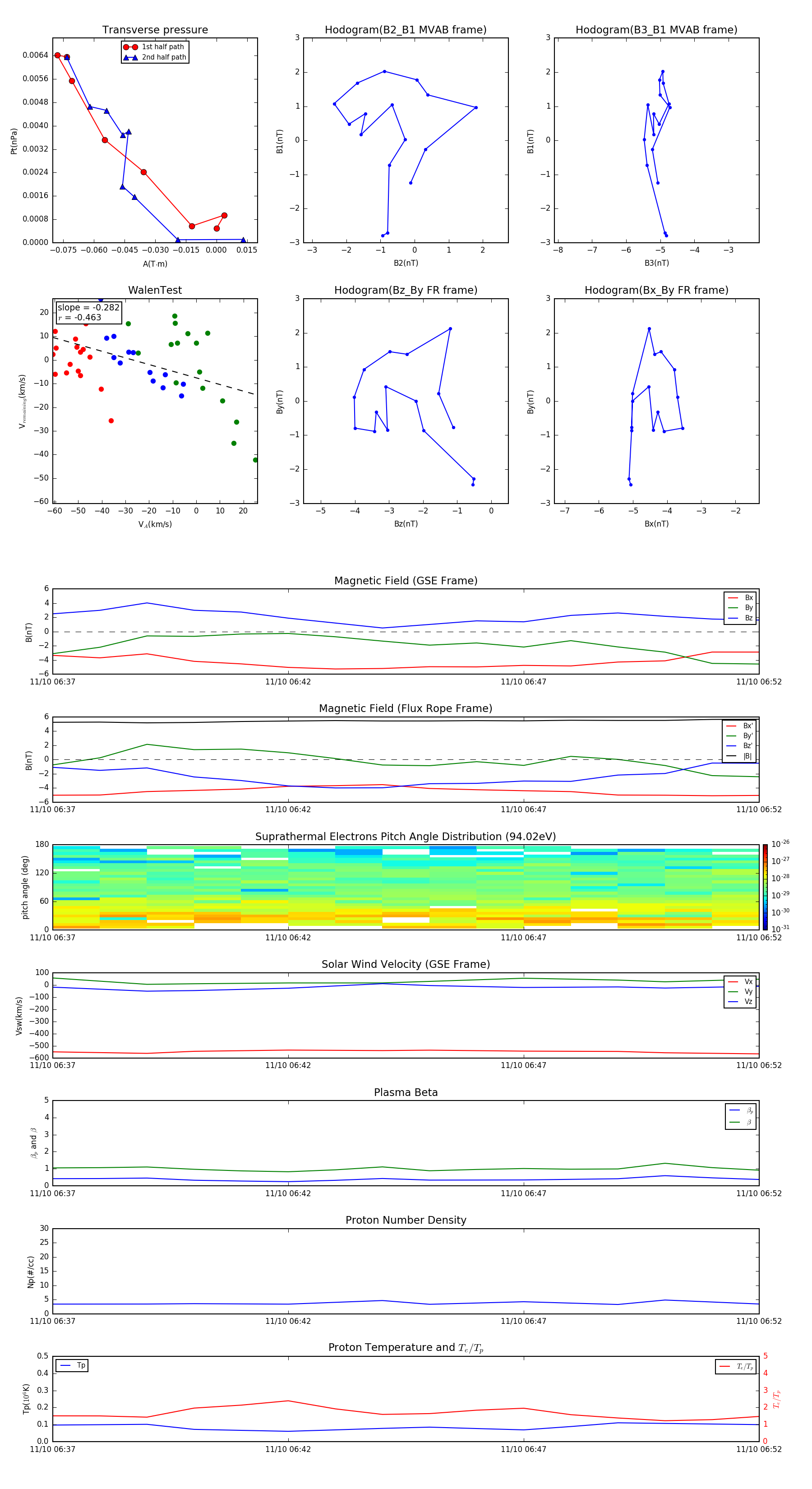This screenshot has height=1489, width=812.
Task: Click the "Bz(nT)" x-axis label
Action: [406, 524]
